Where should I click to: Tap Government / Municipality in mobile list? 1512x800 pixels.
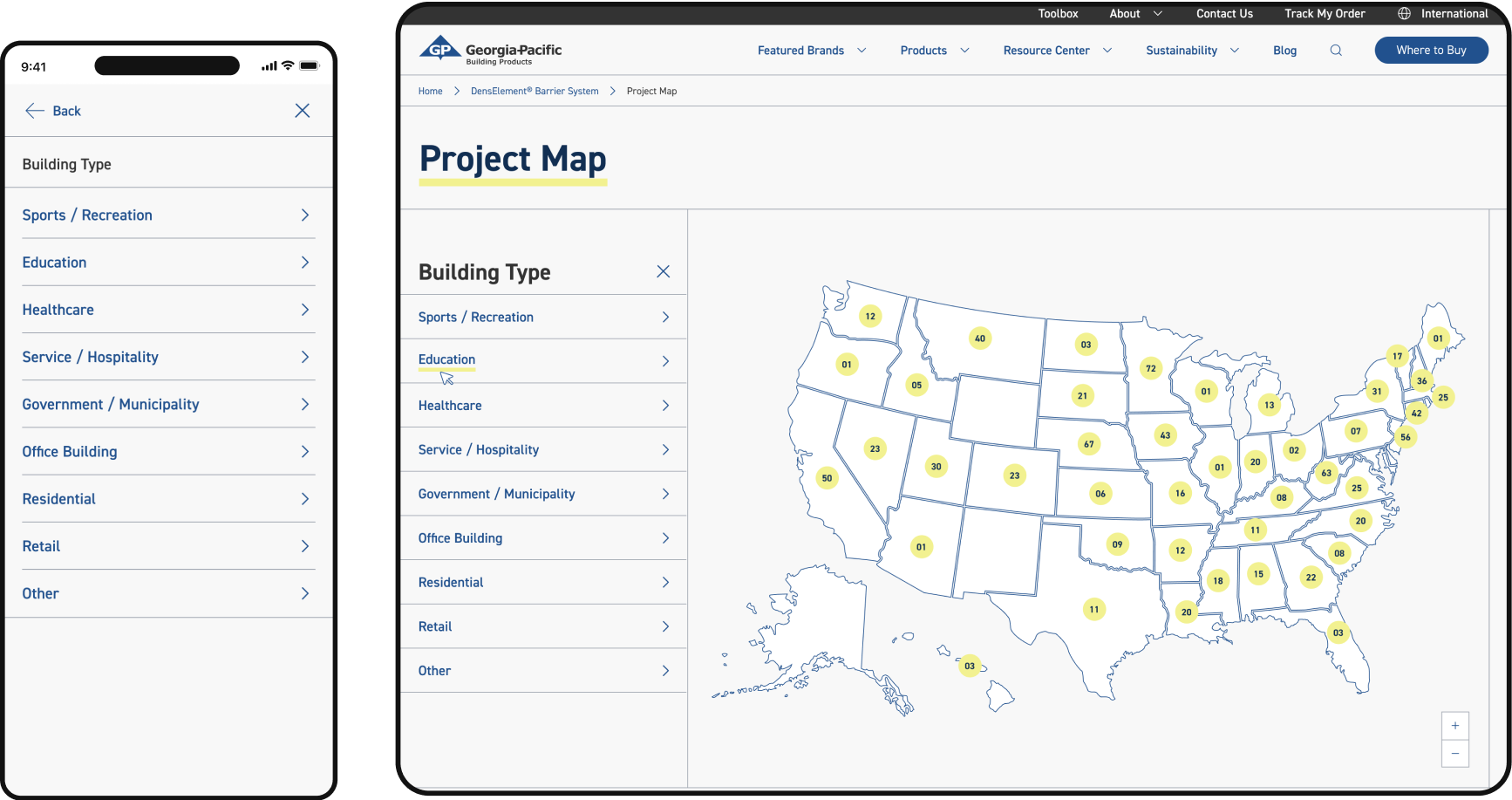click(x=168, y=405)
